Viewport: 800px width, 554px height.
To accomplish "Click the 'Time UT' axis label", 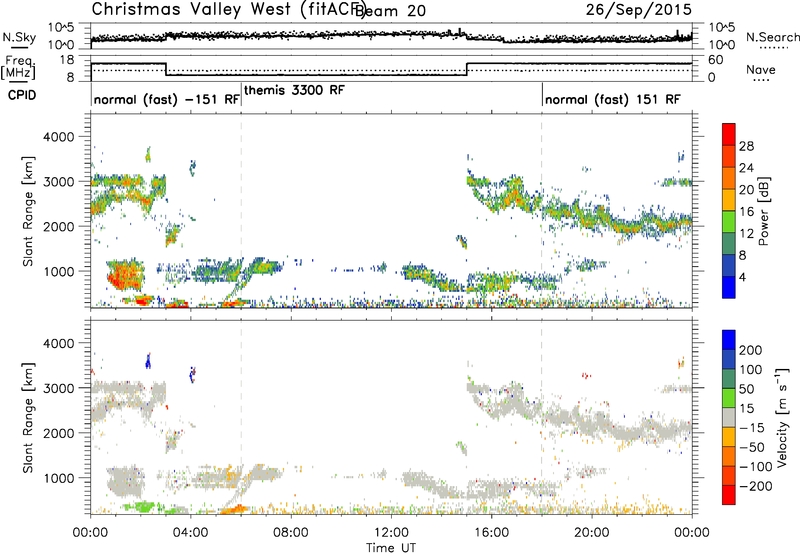I will pyautogui.click(x=391, y=547).
